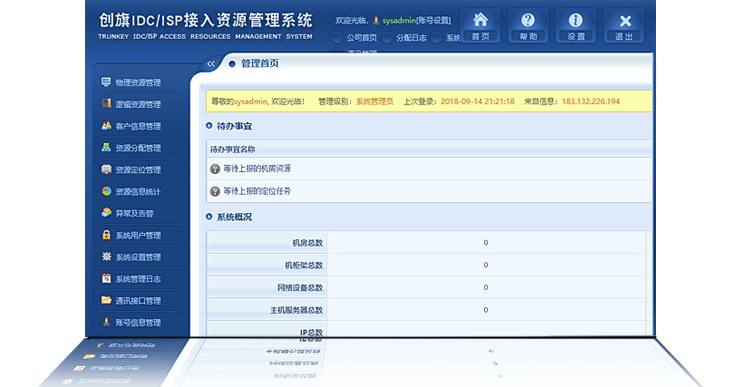Open 账号信息管理 in the sidebar
The width and height of the screenshot is (738, 387).
138,322
